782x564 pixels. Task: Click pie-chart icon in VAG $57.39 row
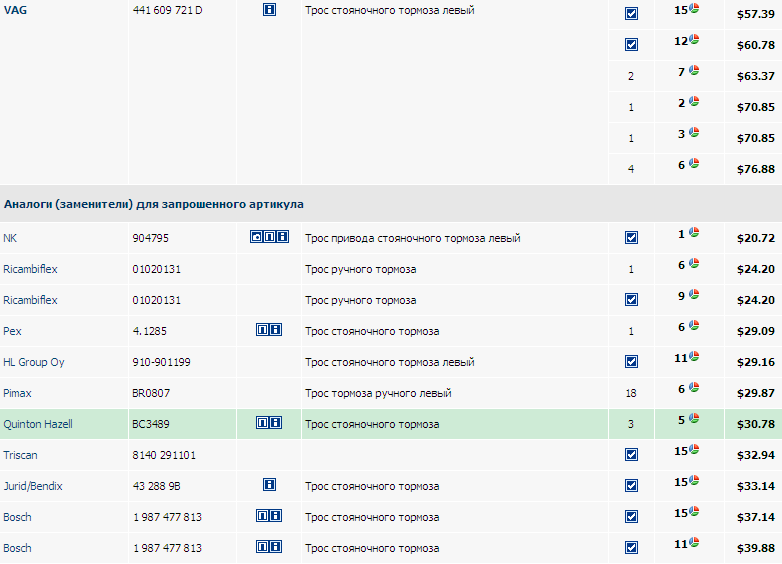[694, 8]
